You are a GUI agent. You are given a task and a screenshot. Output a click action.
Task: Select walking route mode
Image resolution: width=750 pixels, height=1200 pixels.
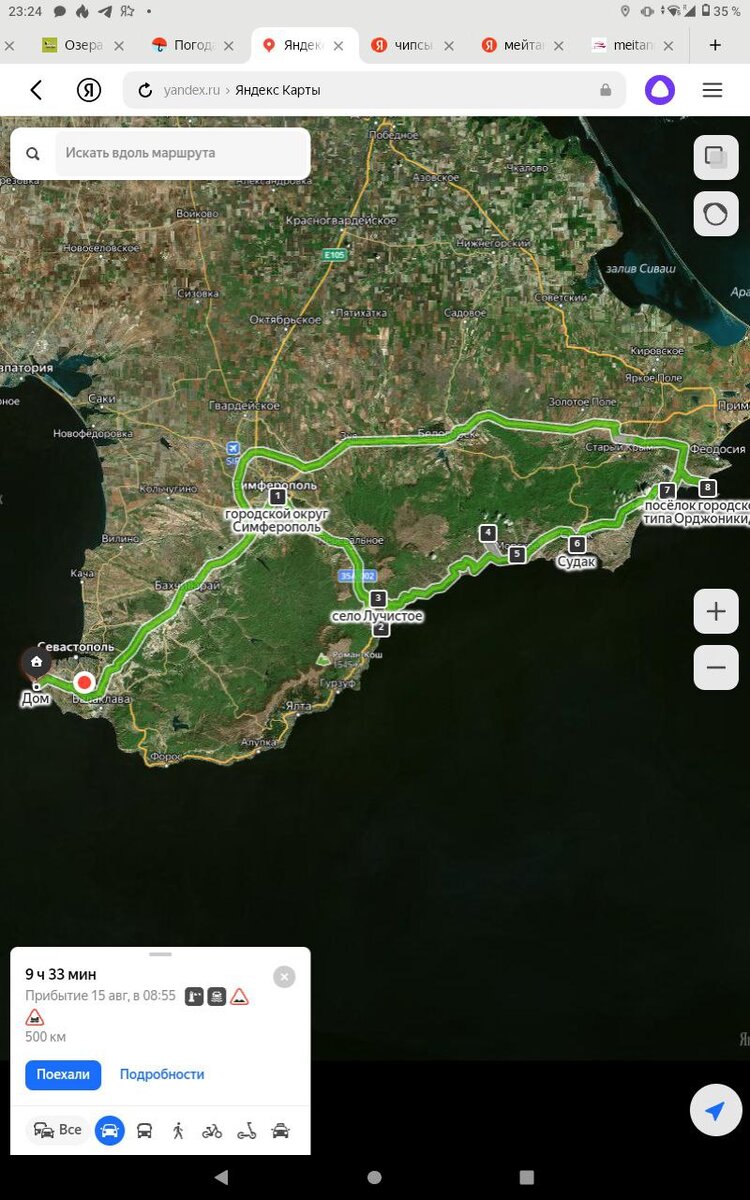pos(178,1131)
